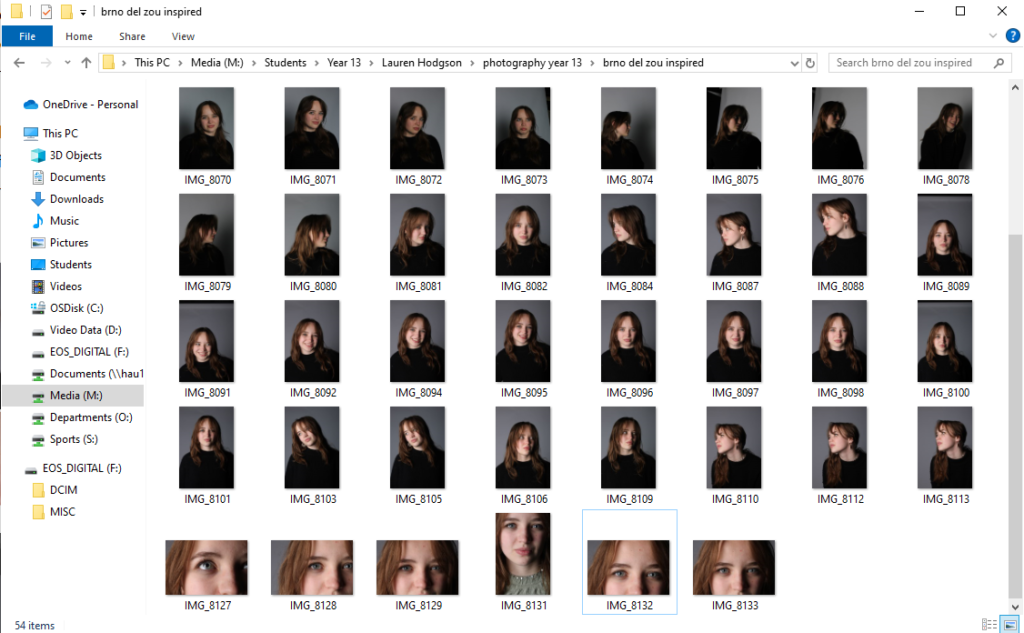Open the File menu tab

(27, 37)
